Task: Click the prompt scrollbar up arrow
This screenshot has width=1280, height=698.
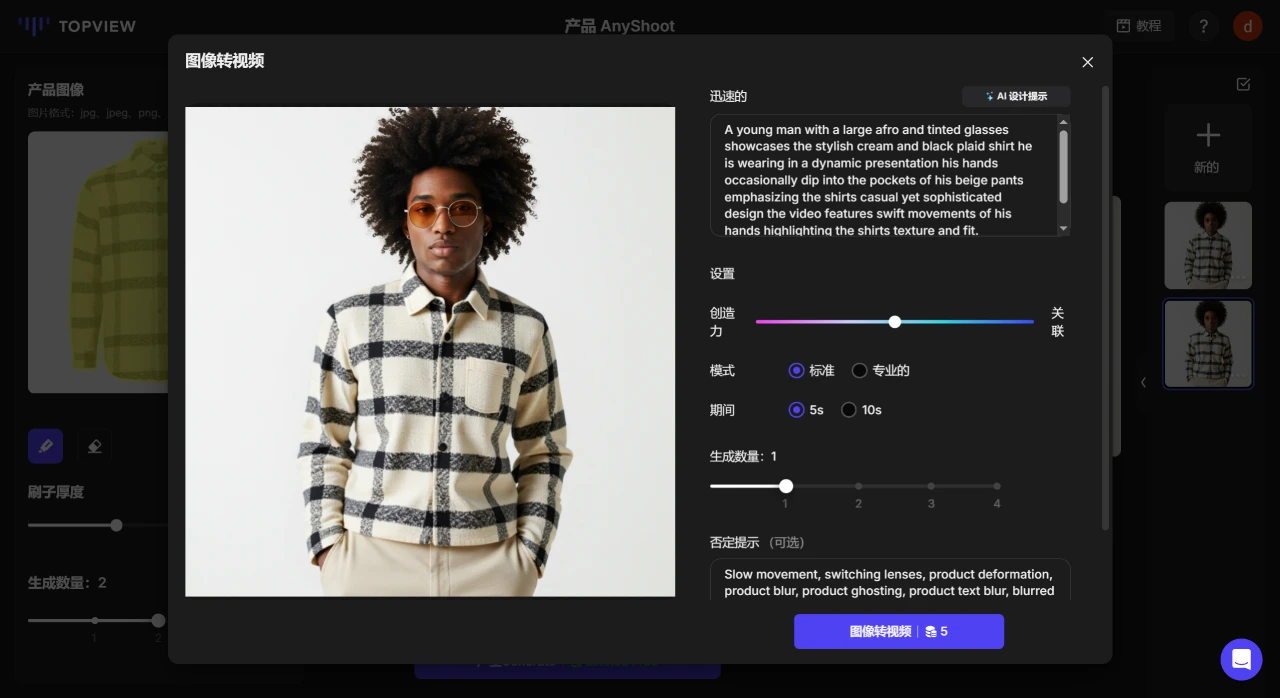Action: 1063,122
